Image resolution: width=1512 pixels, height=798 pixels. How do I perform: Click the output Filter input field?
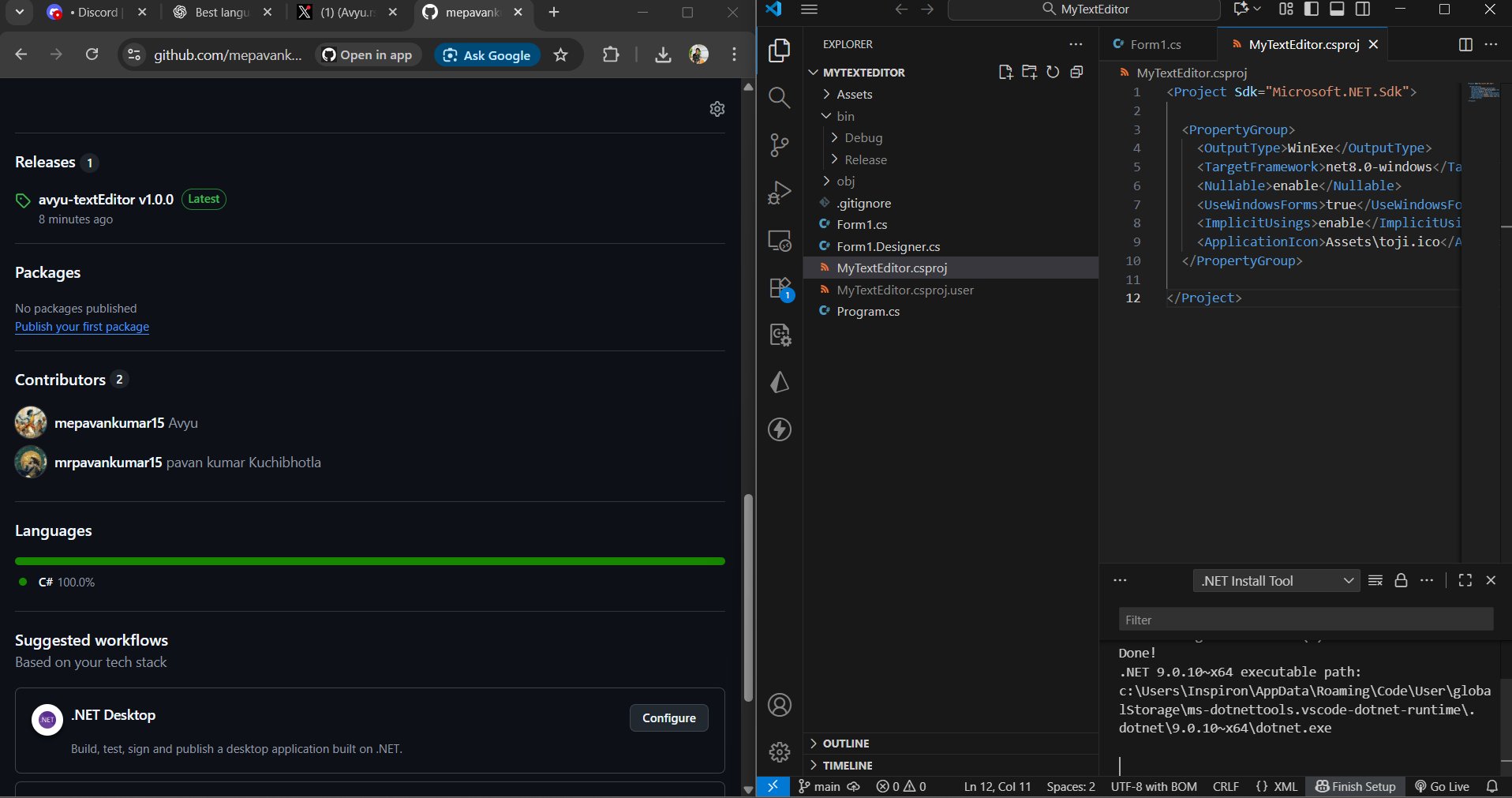(1305, 620)
